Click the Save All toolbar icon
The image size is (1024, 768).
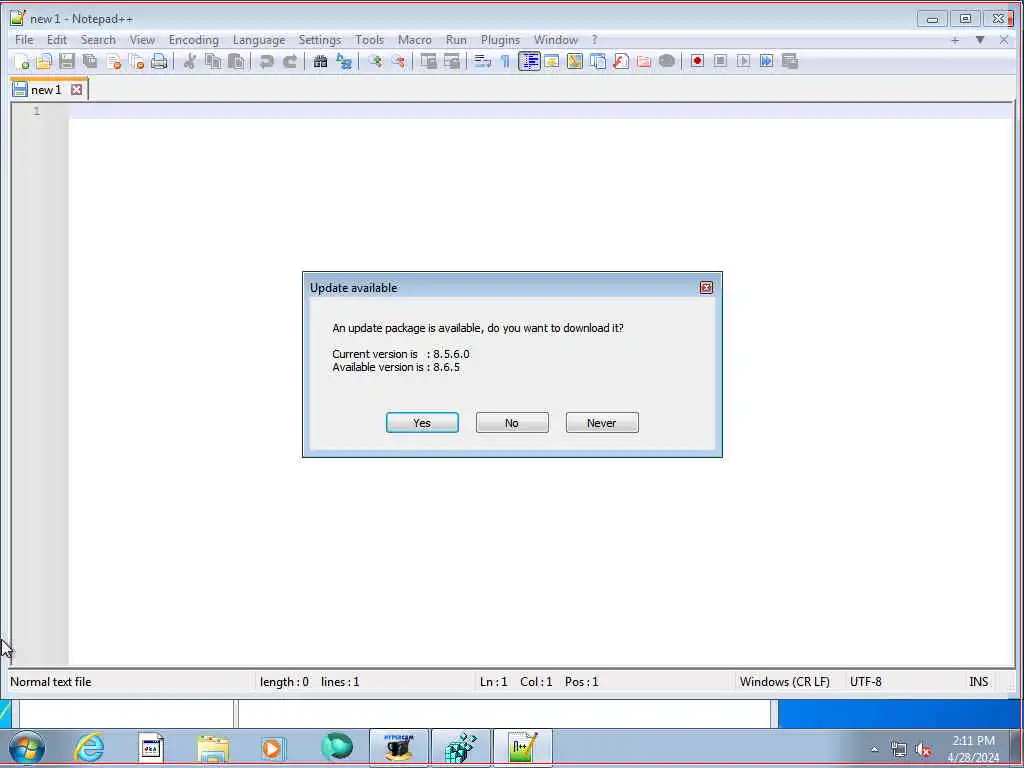(90, 61)
